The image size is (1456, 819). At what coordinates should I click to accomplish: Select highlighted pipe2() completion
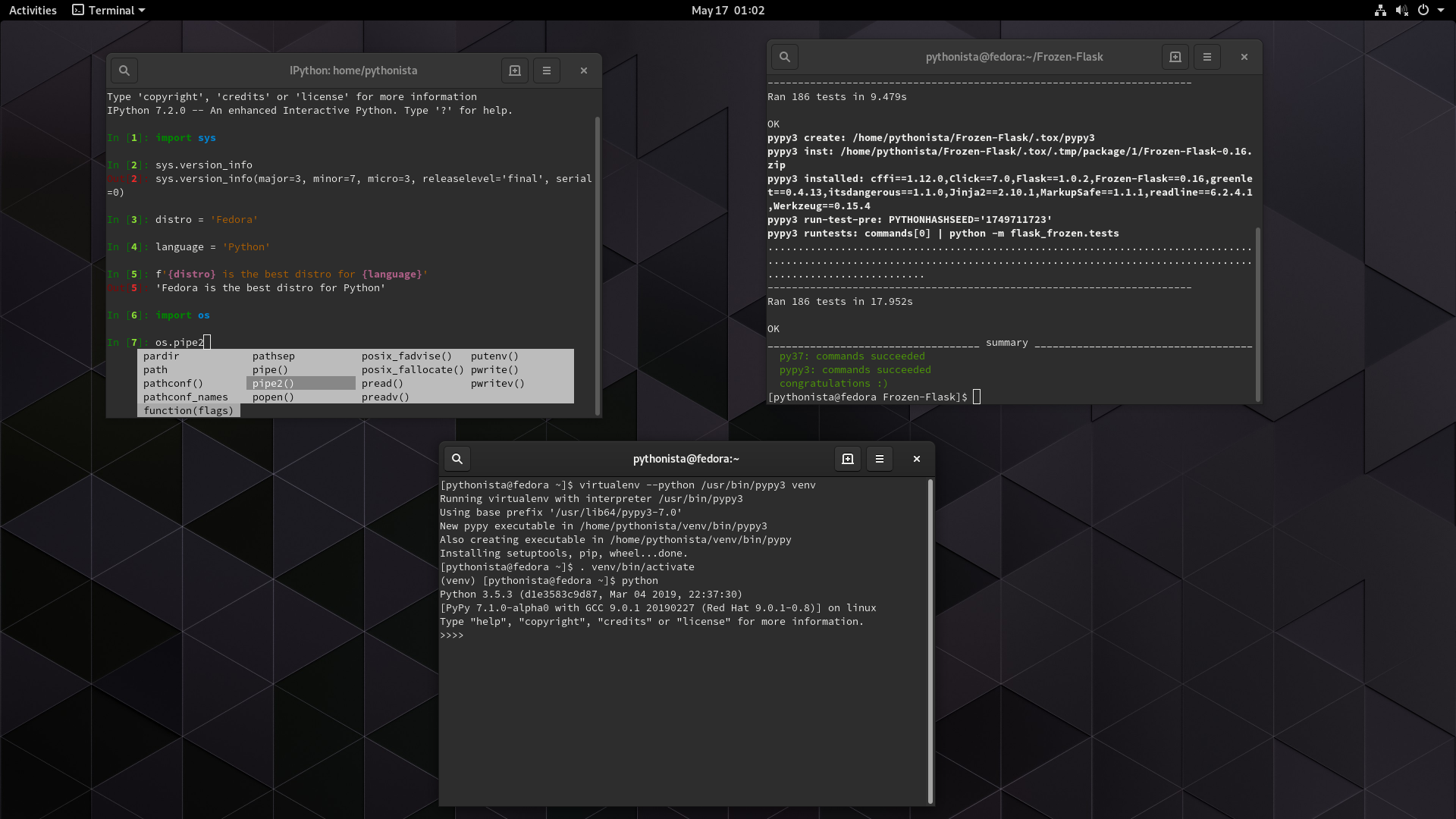pos(301,383)
